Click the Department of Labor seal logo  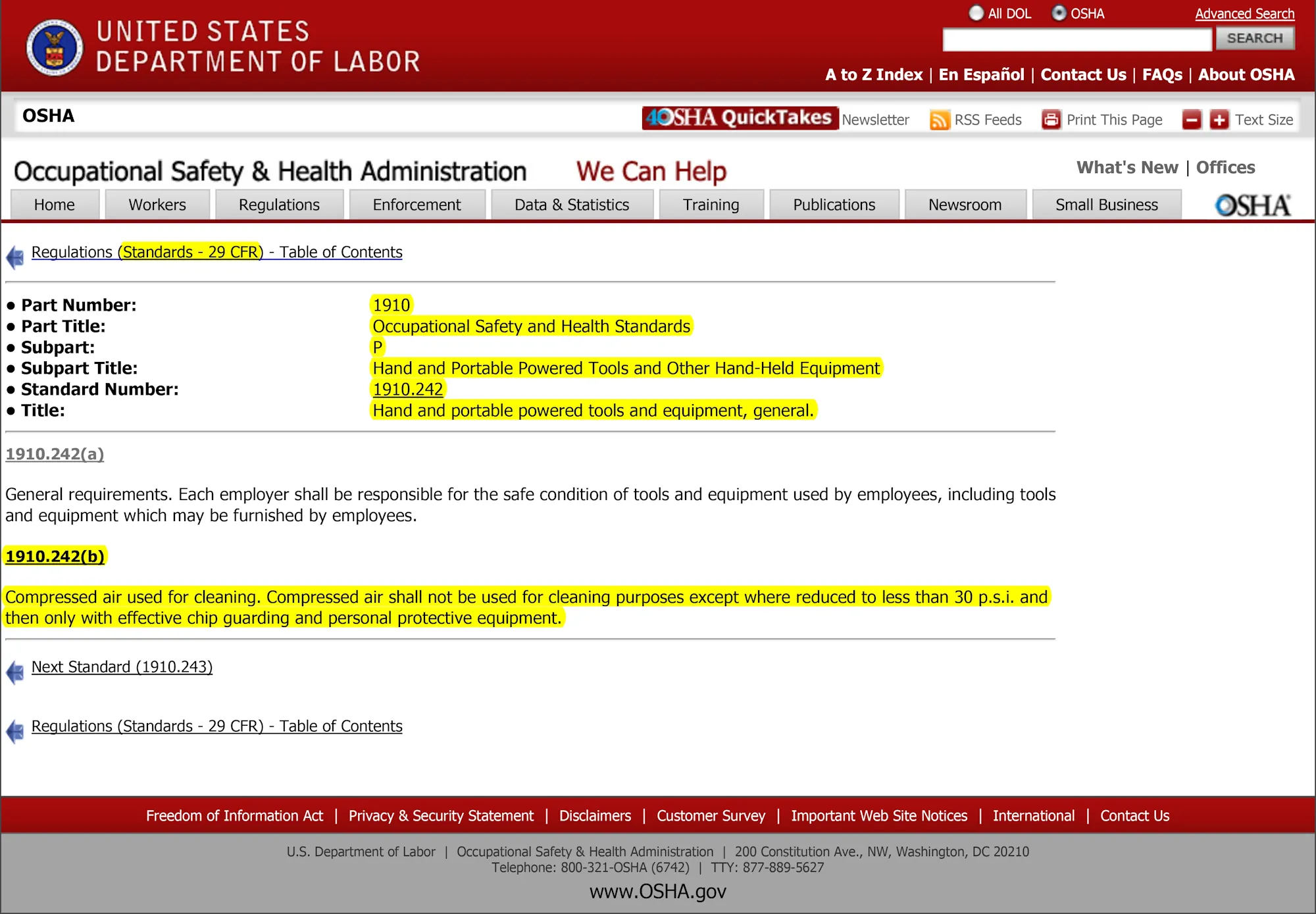55,47
